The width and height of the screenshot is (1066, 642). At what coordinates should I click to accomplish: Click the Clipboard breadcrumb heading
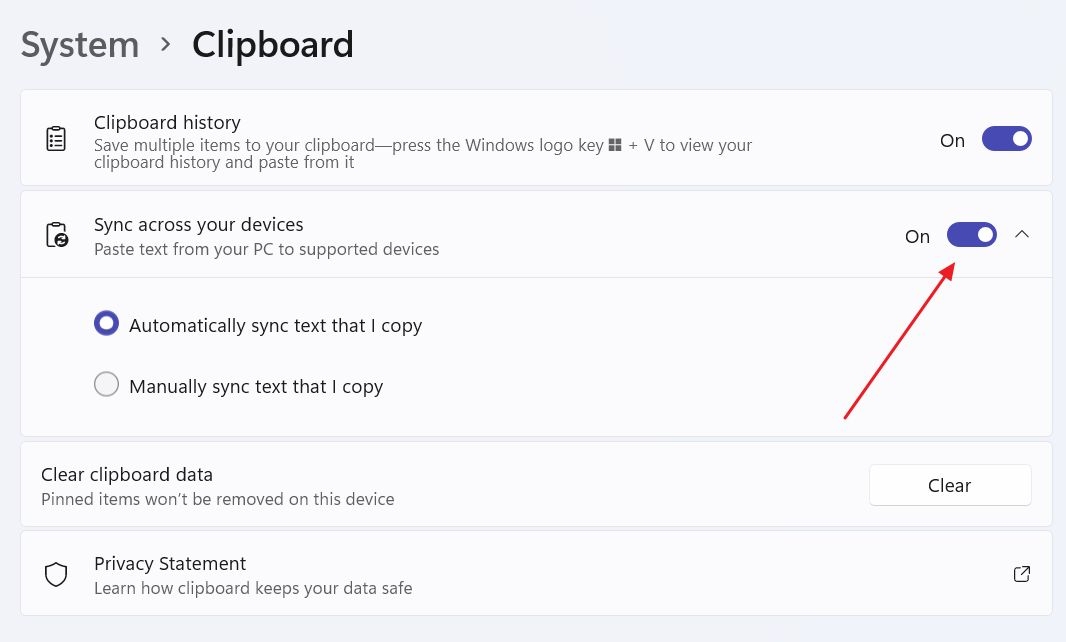(272, 44)
